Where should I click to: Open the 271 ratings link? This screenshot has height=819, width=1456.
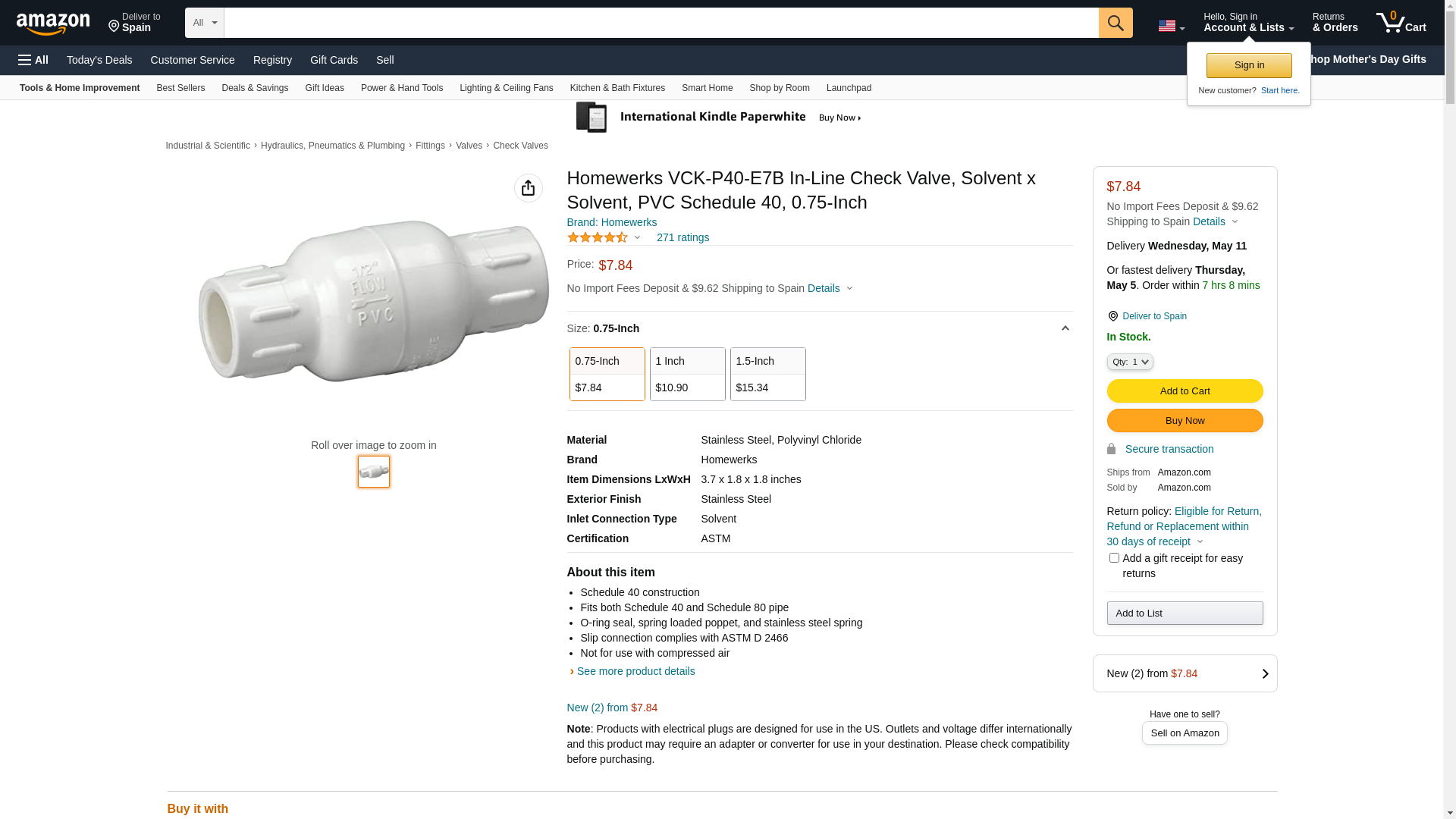[682, 237]
